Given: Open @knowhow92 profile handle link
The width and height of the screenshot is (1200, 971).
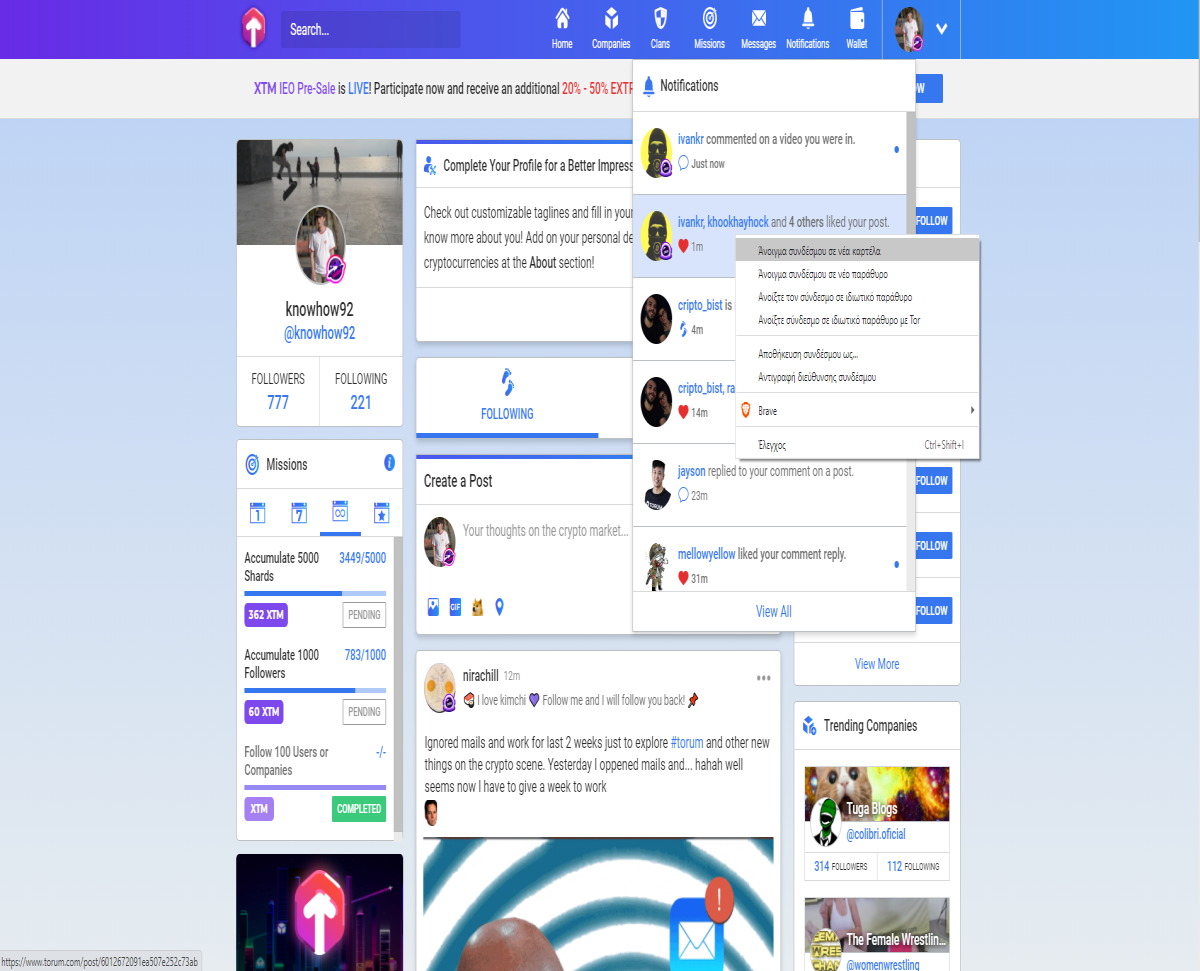Looking at the screenshot, I should pos(320,334).
